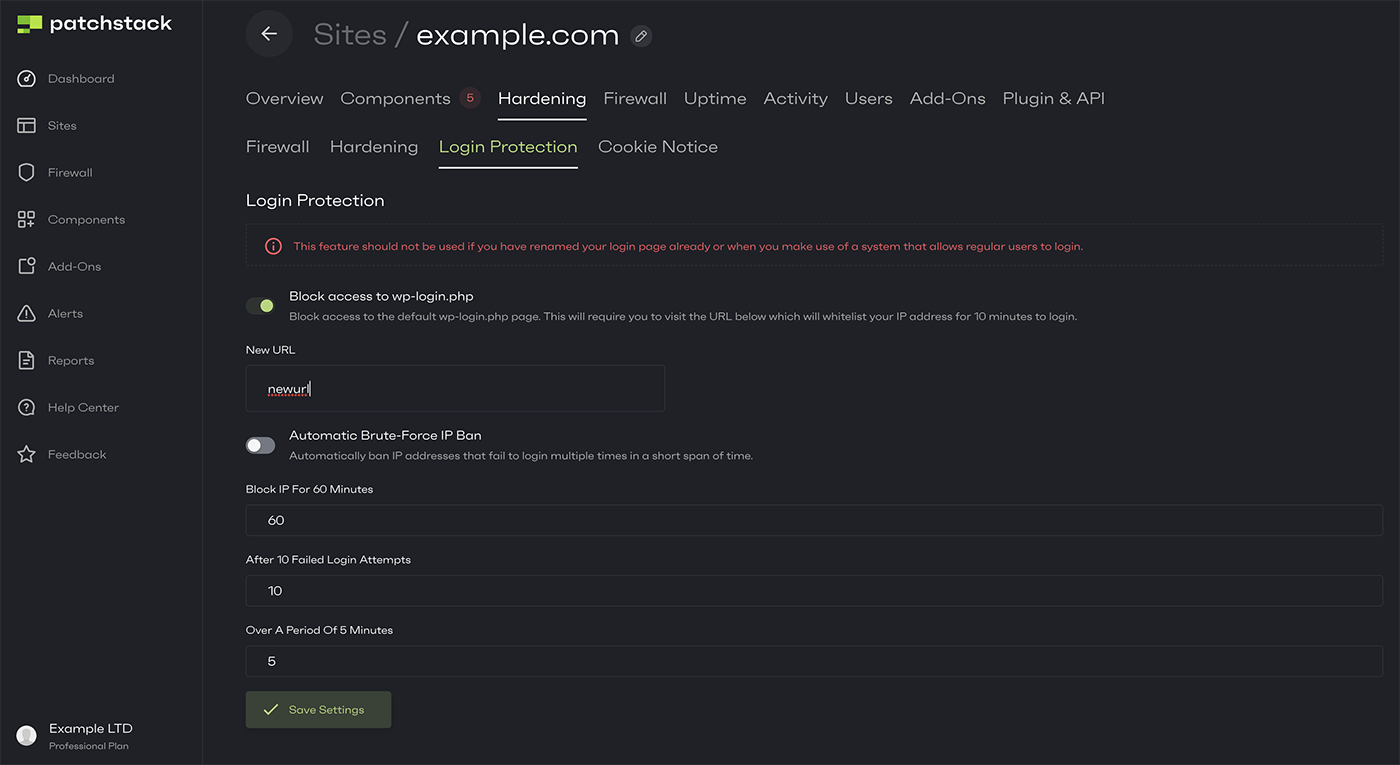Switch to the Overview tab
The height and width of the screenshot is (765, 1400).
tap(284, 98)
